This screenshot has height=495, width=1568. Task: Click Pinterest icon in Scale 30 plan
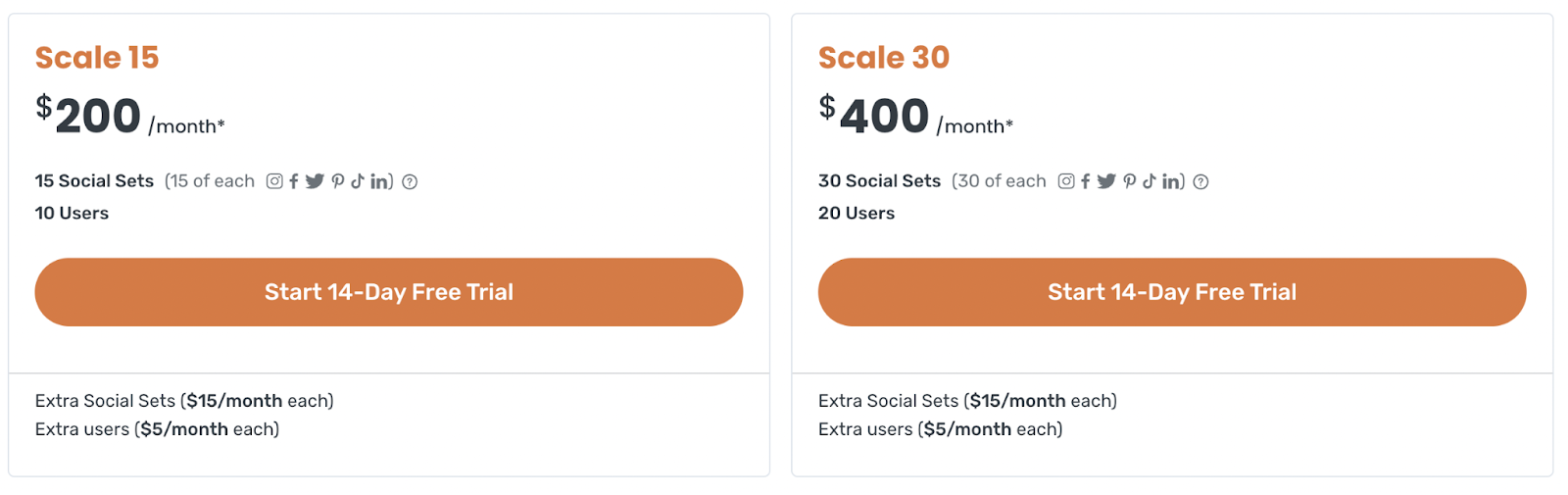[x=1130, y=181]
